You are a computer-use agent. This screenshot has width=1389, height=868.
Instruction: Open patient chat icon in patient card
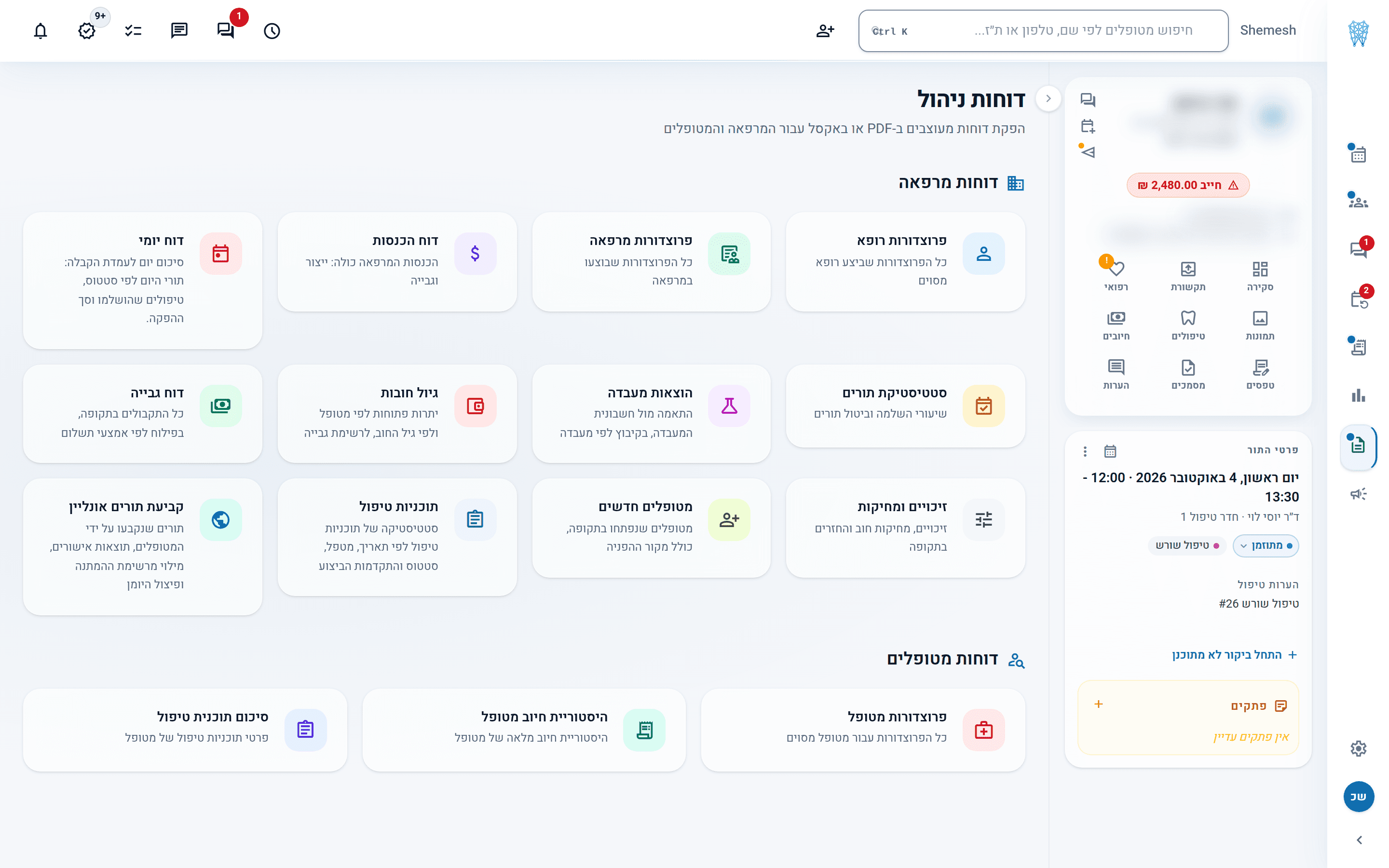(1088, 100)
